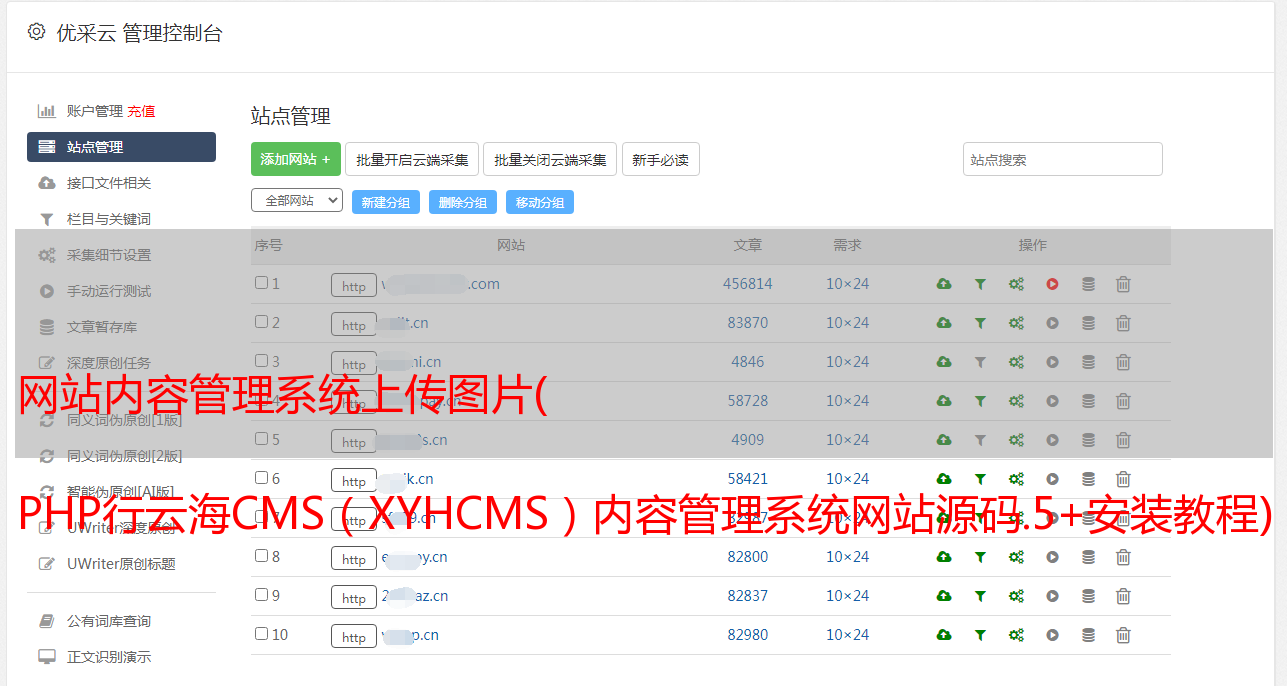The image size is (1287, 686).
Task: Tick the checkbox for site row 6
Action: click(261, 478)
